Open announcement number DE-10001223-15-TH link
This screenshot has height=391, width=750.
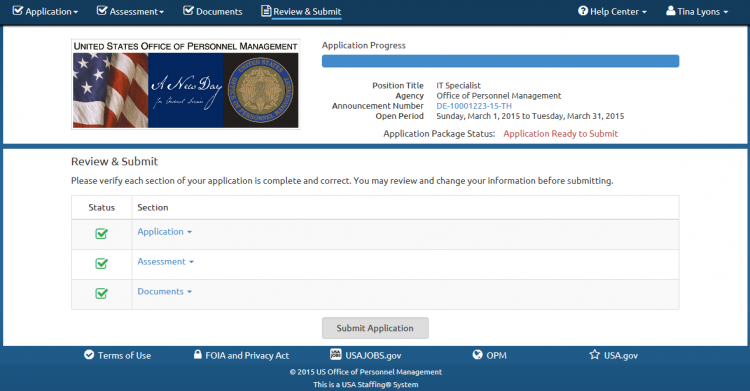pyautogui.click(x=474, y=106)
